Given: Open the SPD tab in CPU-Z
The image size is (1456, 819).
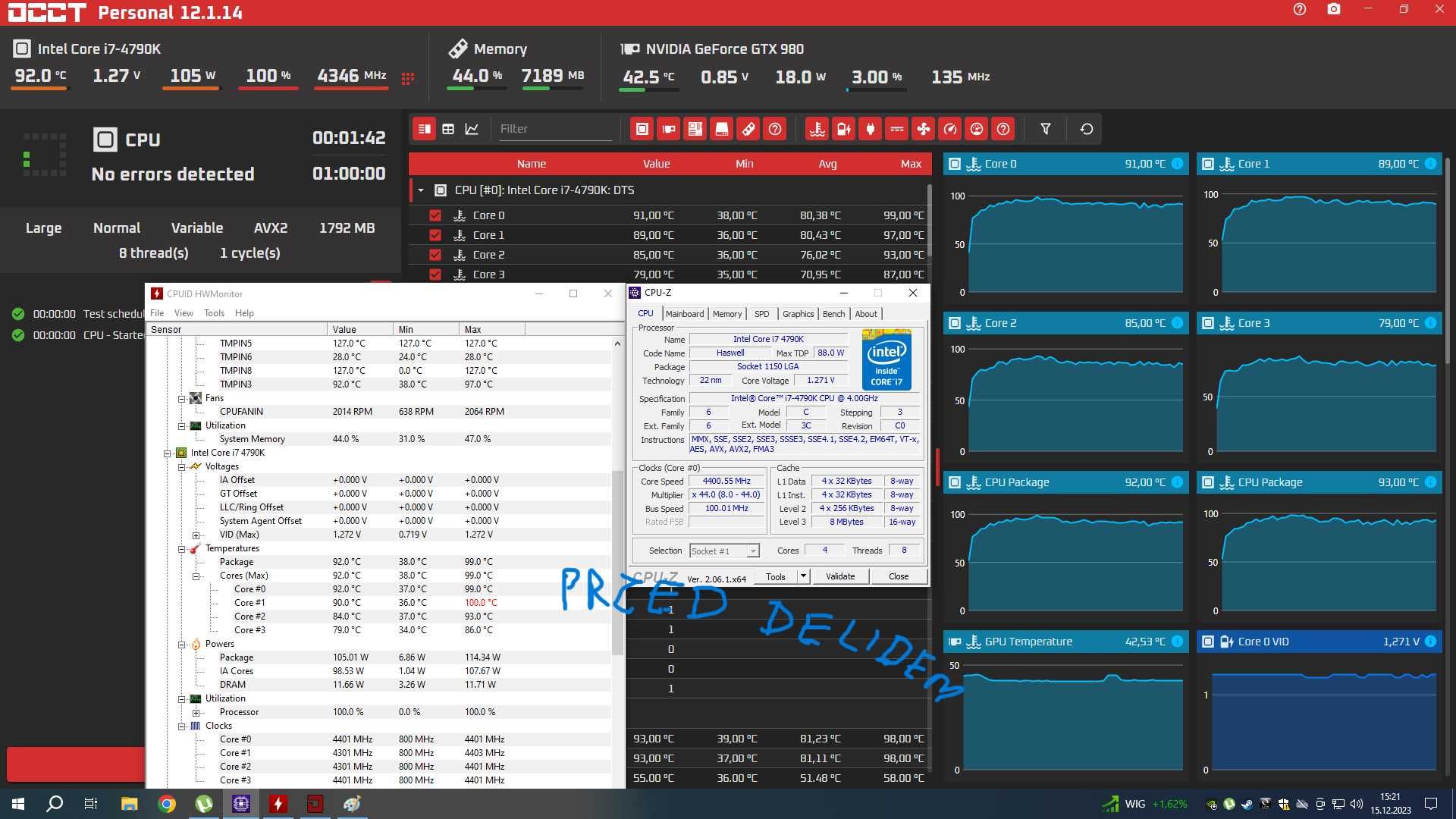Looking at the screenshot, I should click(x=761, y=314).
